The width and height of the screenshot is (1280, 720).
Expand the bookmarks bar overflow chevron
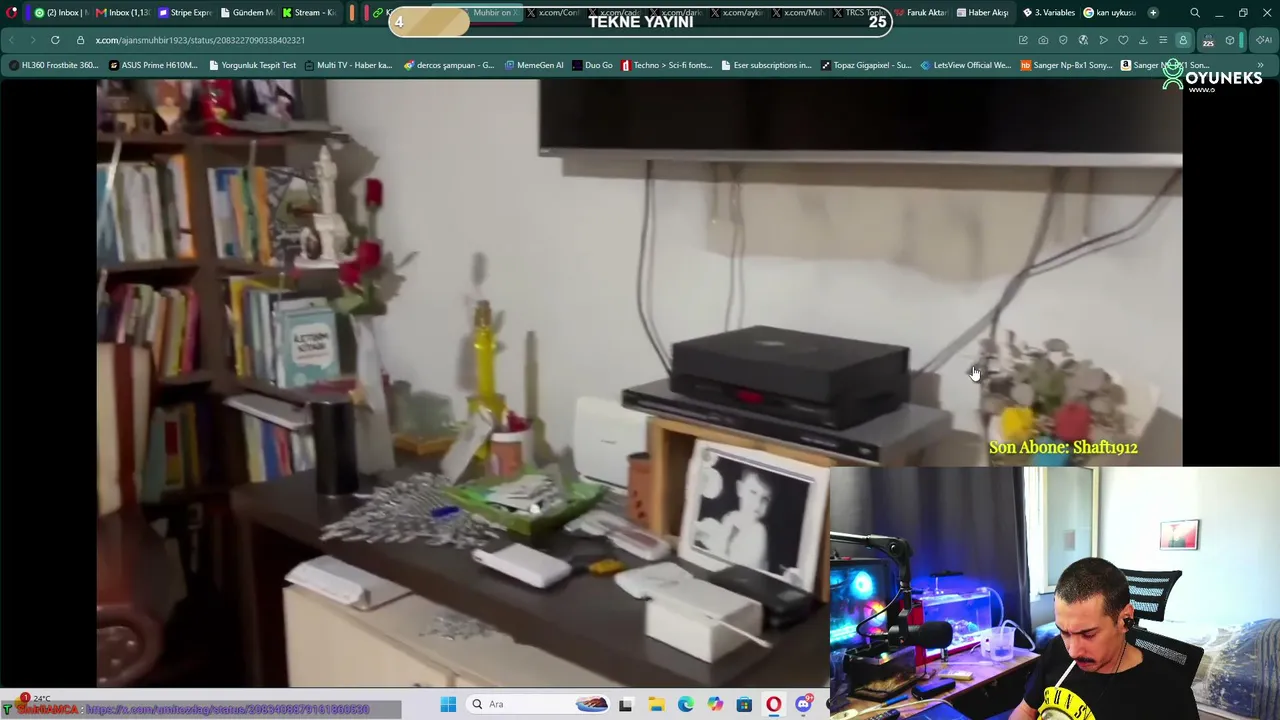coord(1260,65)
